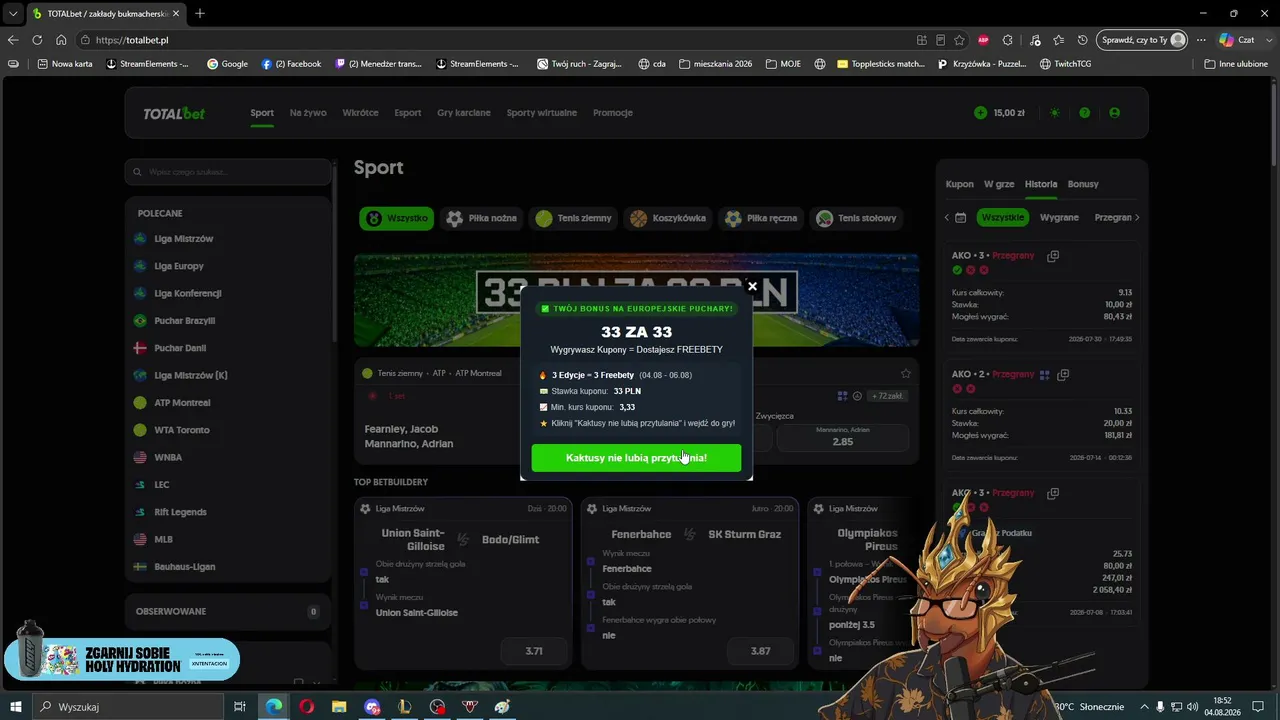Switch to the Bonusy tab
1280x720 pixels.
[x=1083, y=184]
